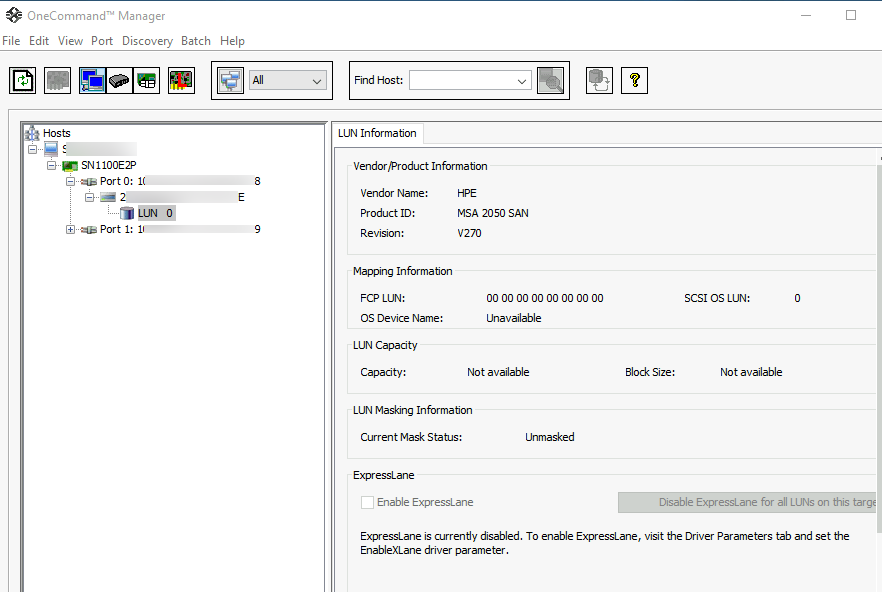Click the V270 revision value
882x592 pixels.
coord(469,234)
